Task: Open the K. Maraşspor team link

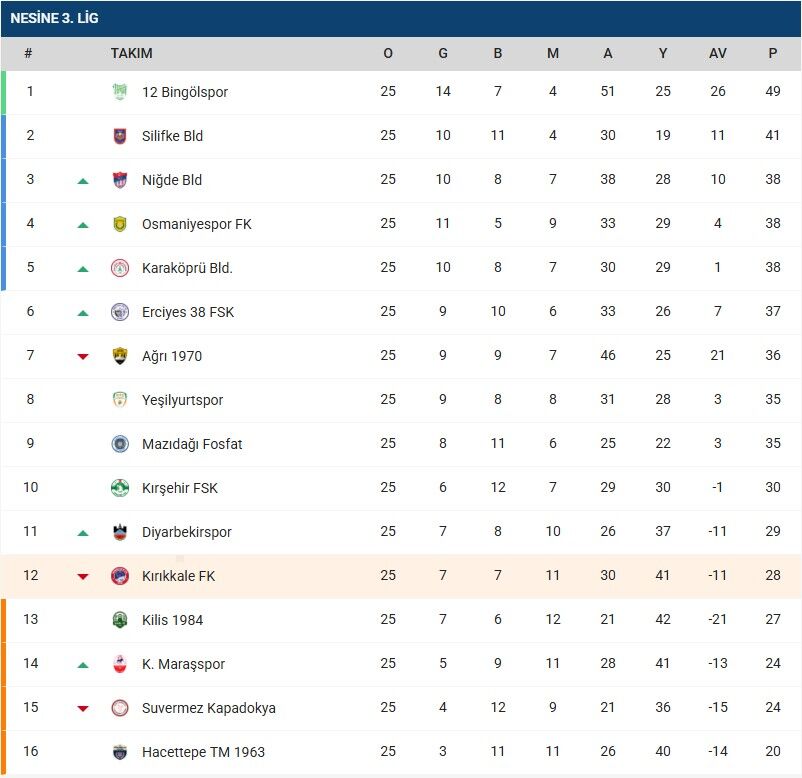Action: point(183,664)
